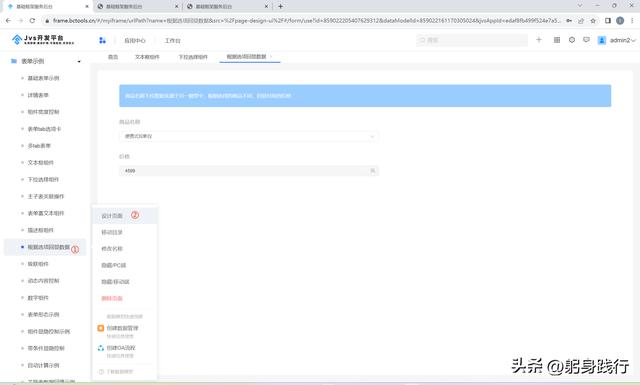Click the greyed bottom context menu entry
This screenshot has width=640, height=385.
116,372
